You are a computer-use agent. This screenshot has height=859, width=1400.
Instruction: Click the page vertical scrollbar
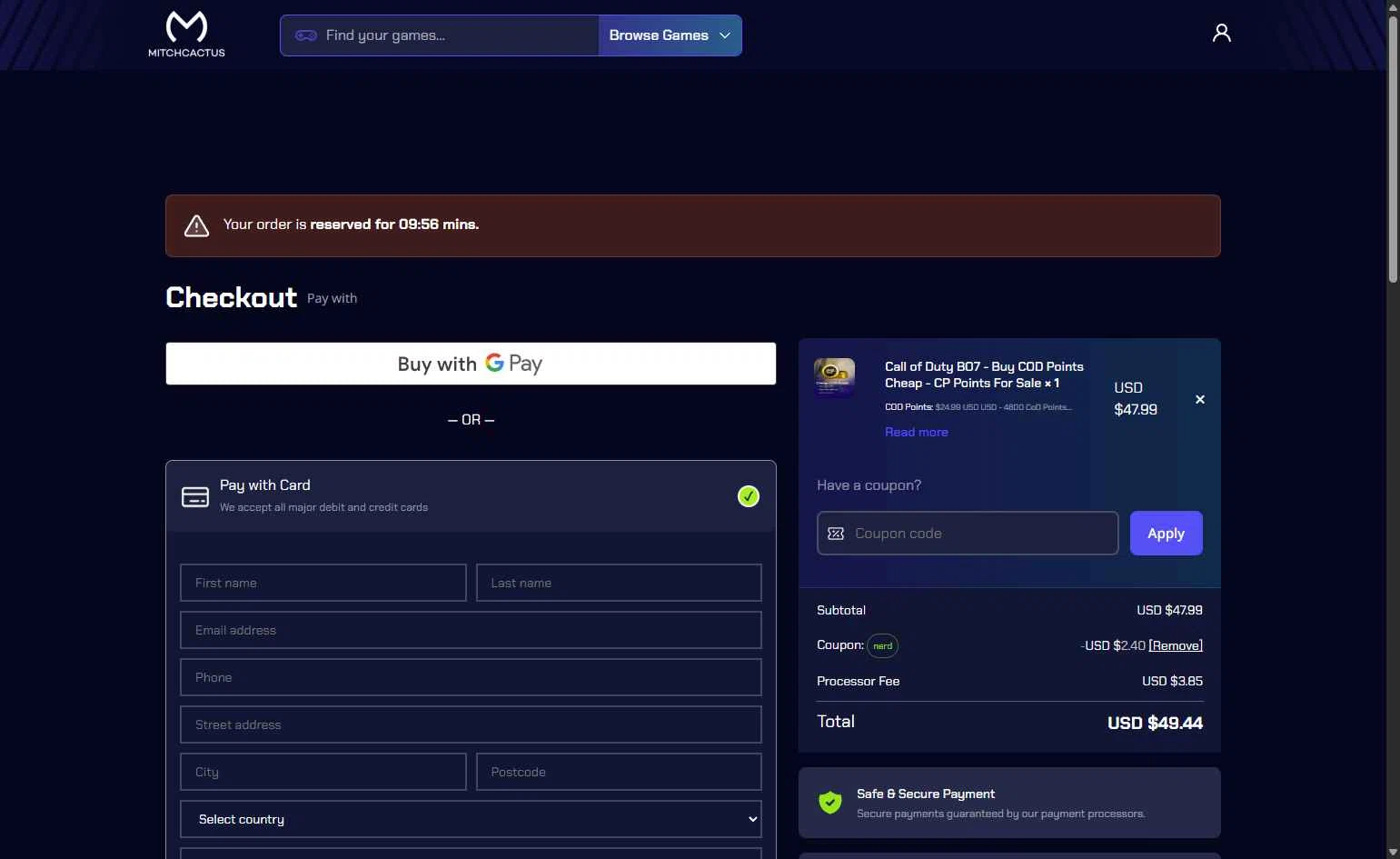[1393, 150]
